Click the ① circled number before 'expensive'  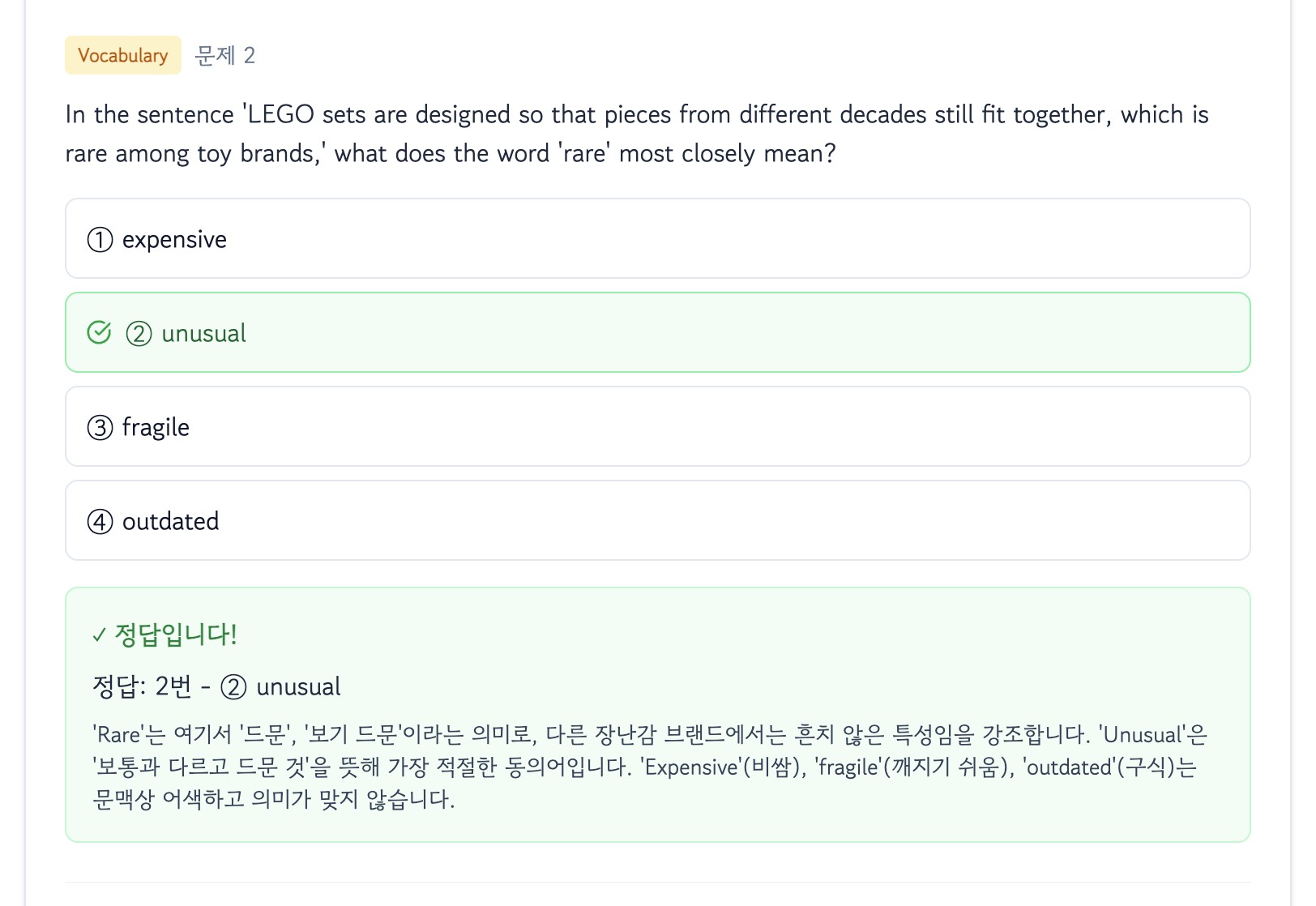coord(99,239)
